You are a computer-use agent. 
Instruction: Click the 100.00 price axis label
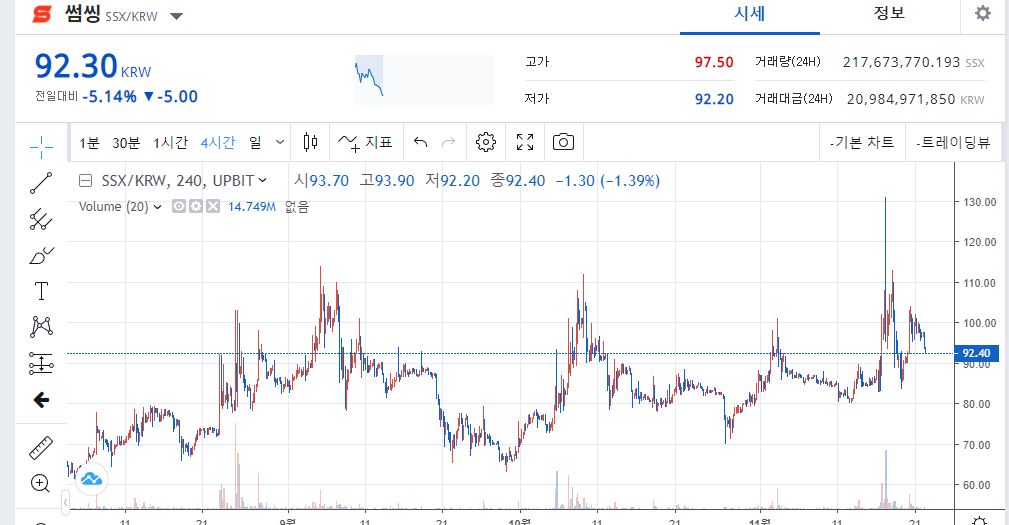[x=979, y=323]
